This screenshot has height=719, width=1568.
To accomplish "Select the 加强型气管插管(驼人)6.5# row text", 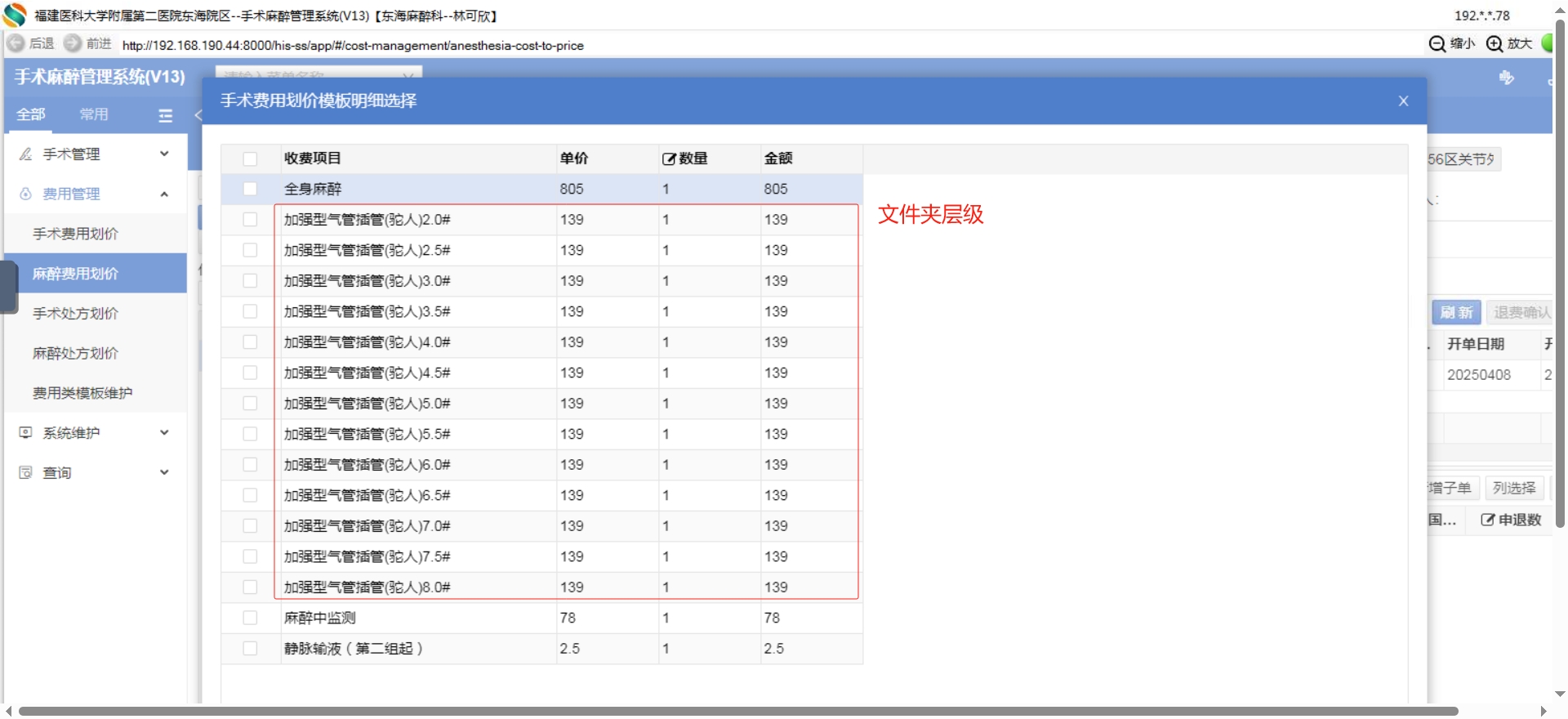I will tap(367, 495).
